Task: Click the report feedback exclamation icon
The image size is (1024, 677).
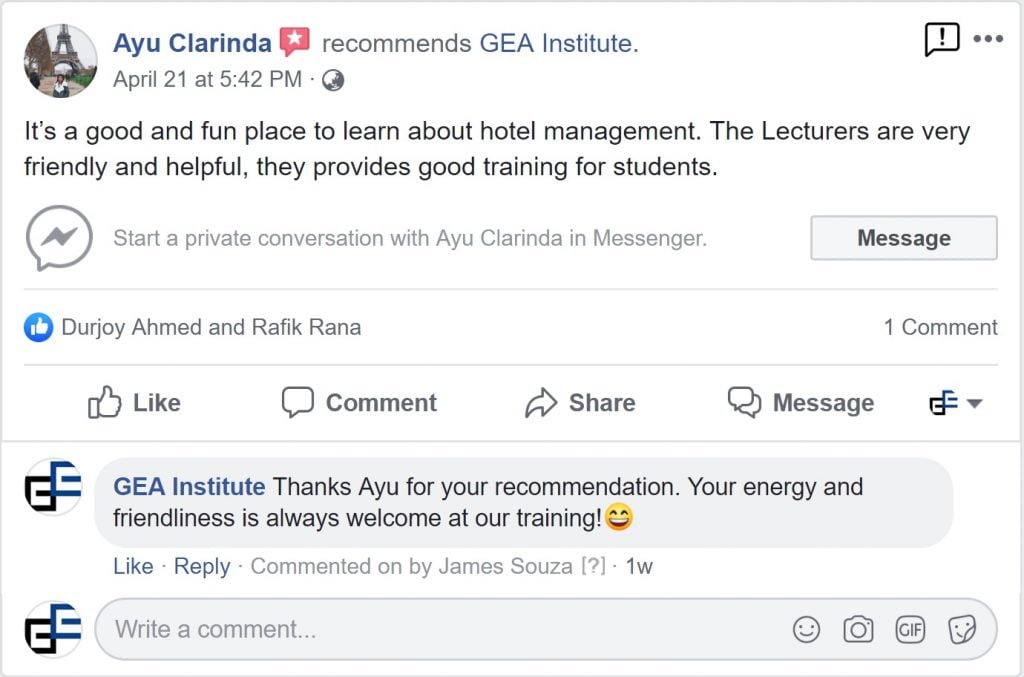Action: tap(941, 39)
